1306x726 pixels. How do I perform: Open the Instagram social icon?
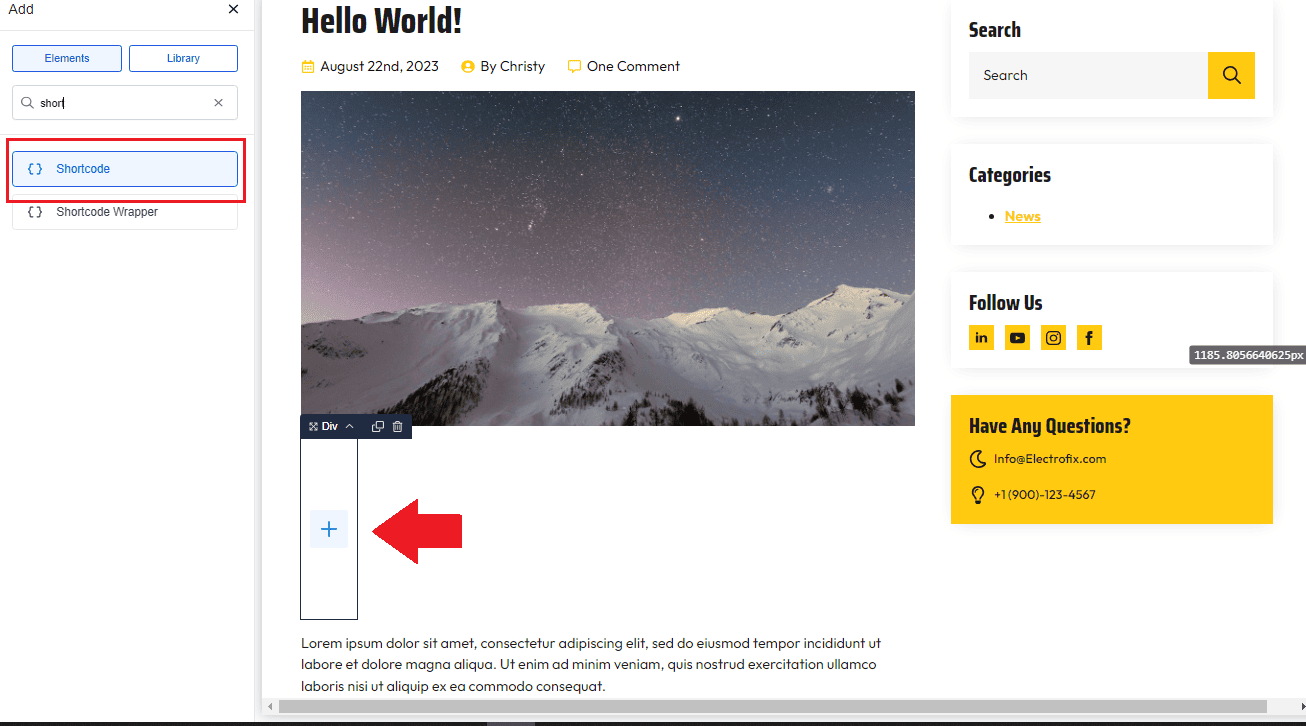[1053, 338]
